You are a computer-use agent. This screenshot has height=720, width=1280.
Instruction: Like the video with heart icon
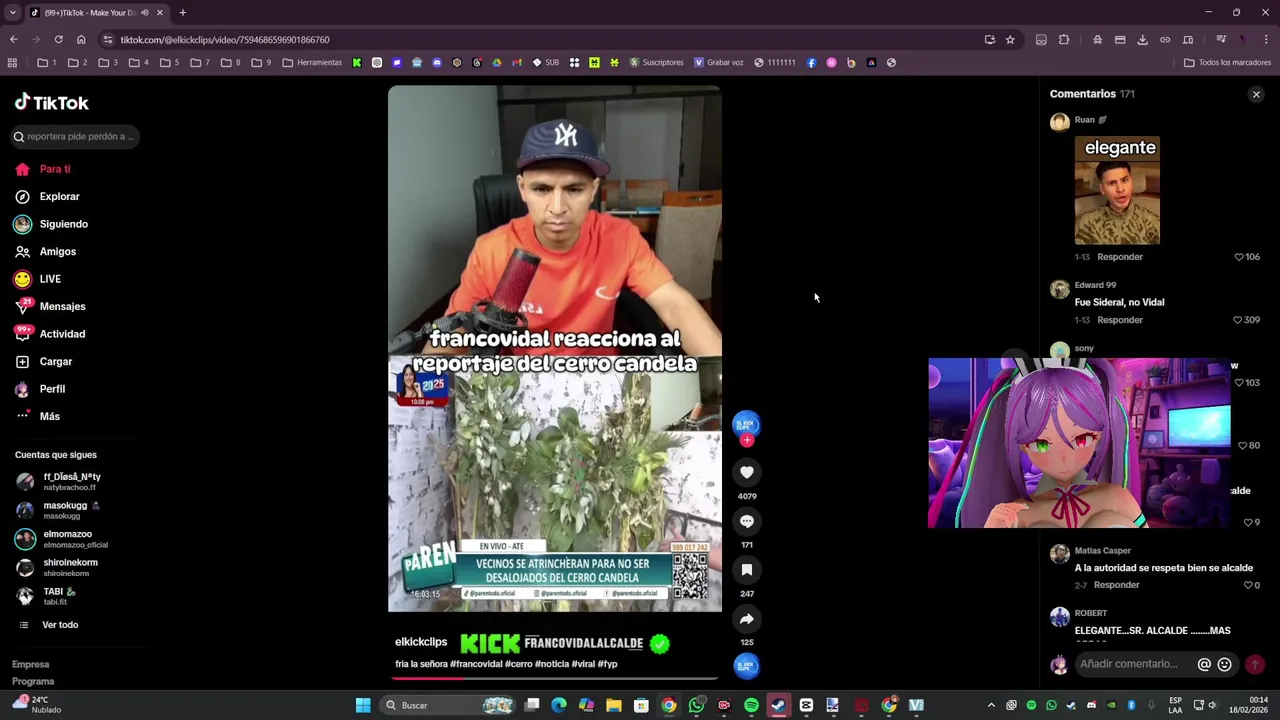(747, 472)
